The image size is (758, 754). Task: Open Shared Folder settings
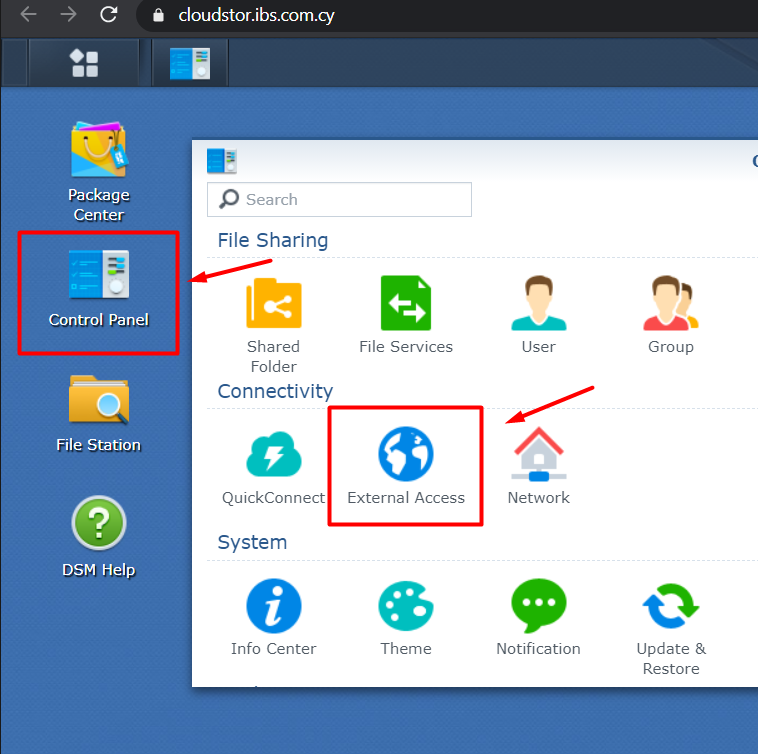(274, 324)
